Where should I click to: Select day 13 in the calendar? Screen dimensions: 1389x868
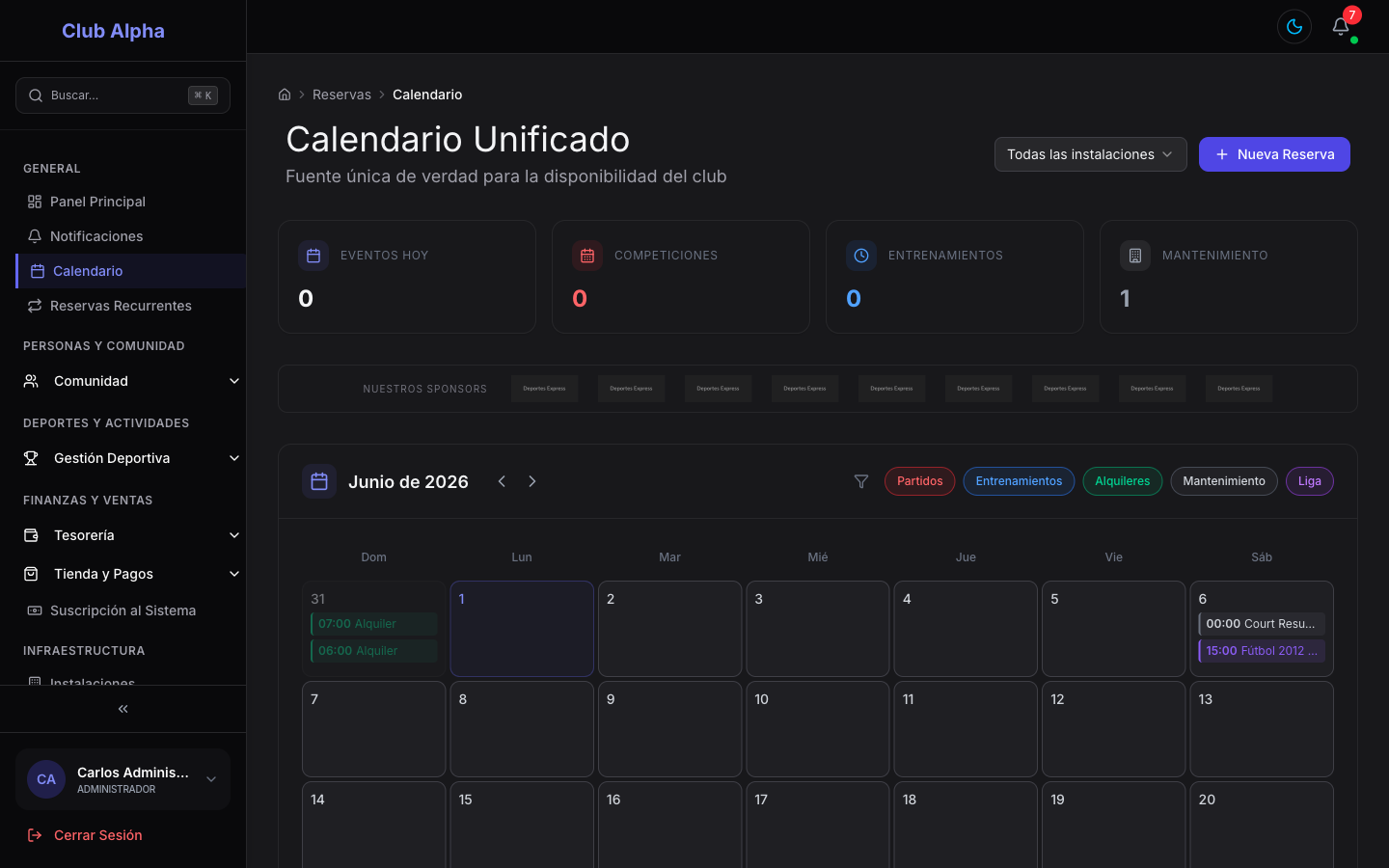pos(1262,729)
